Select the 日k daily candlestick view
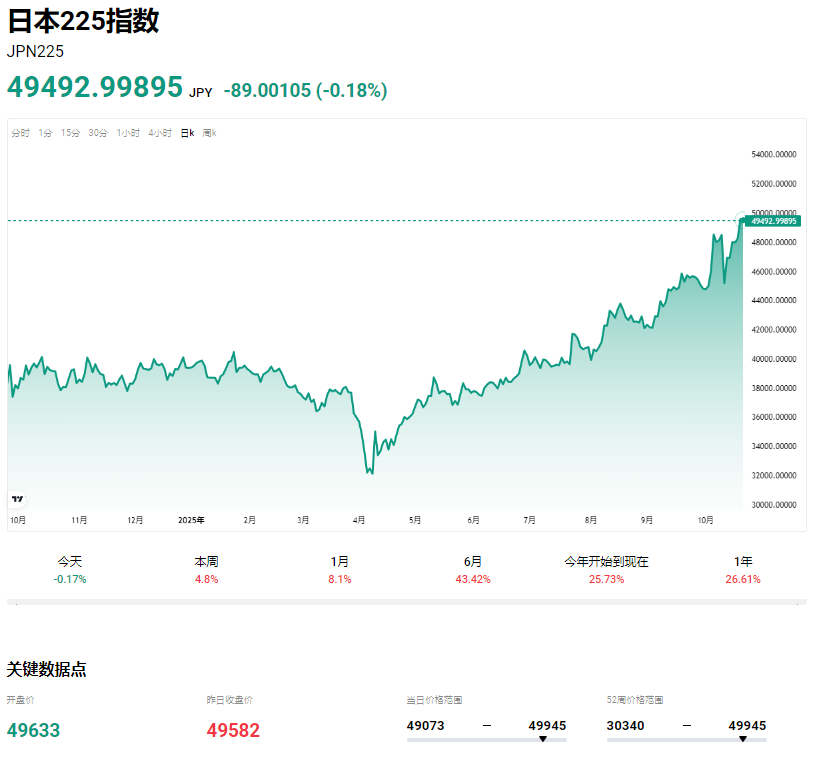 tap(187, 133)
